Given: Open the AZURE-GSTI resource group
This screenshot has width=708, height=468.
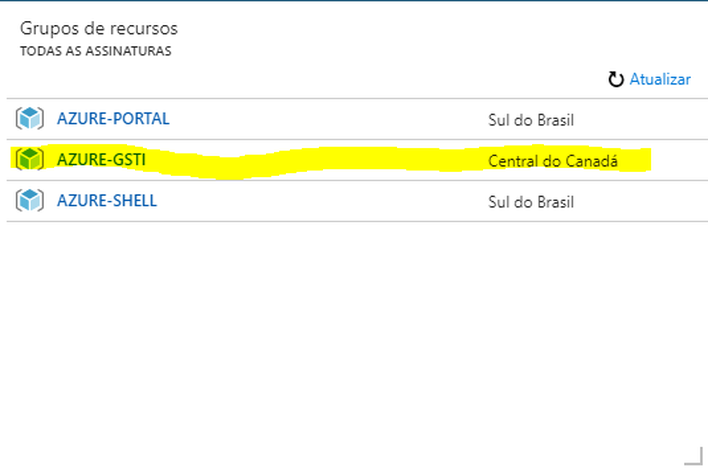Looking at the screenshot, I should click(x=101, y=159).
